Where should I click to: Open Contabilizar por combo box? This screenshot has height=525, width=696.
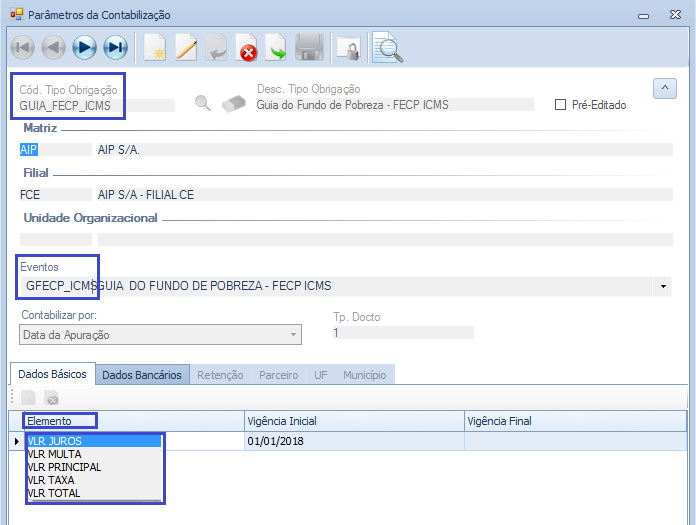tap(160, 335)
